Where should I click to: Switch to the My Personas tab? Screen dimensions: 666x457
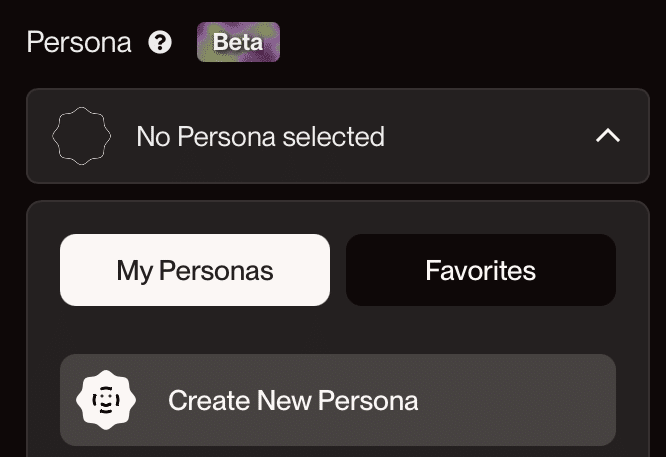[x=195, y=270]
